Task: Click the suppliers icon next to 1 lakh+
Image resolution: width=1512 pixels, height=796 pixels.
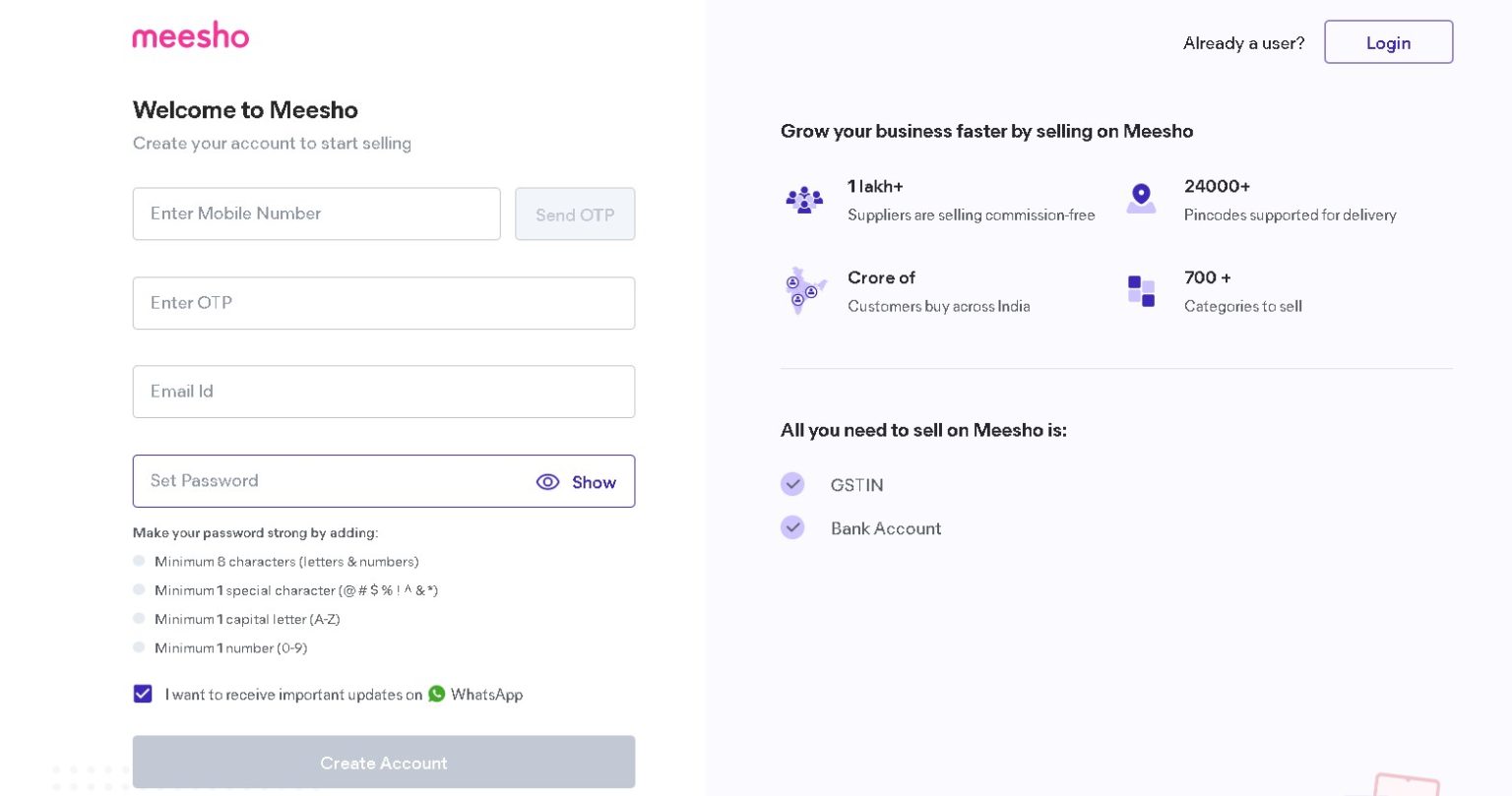Action: tap(805, 200)
